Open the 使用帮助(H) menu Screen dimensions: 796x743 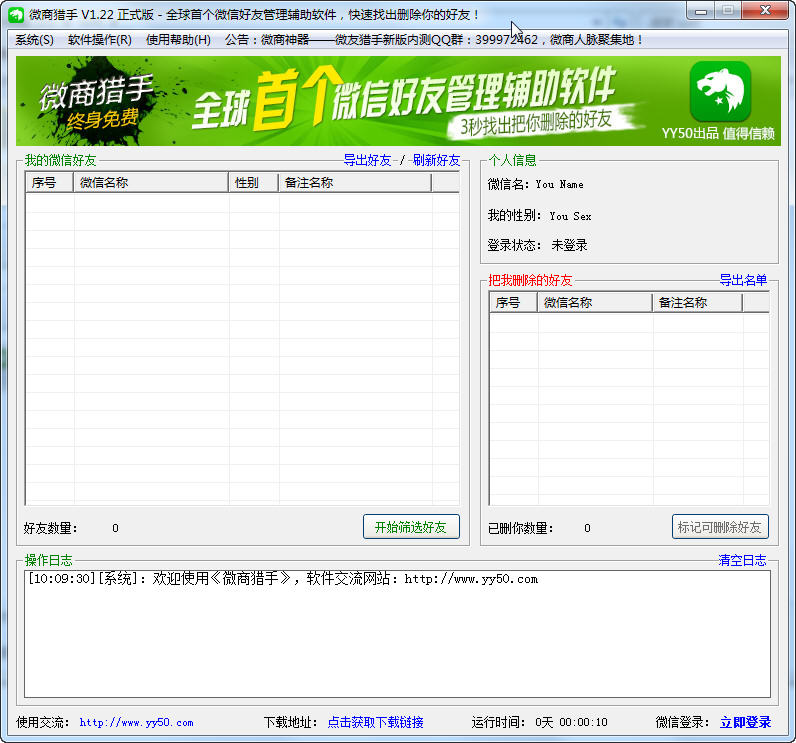point(178,40)
